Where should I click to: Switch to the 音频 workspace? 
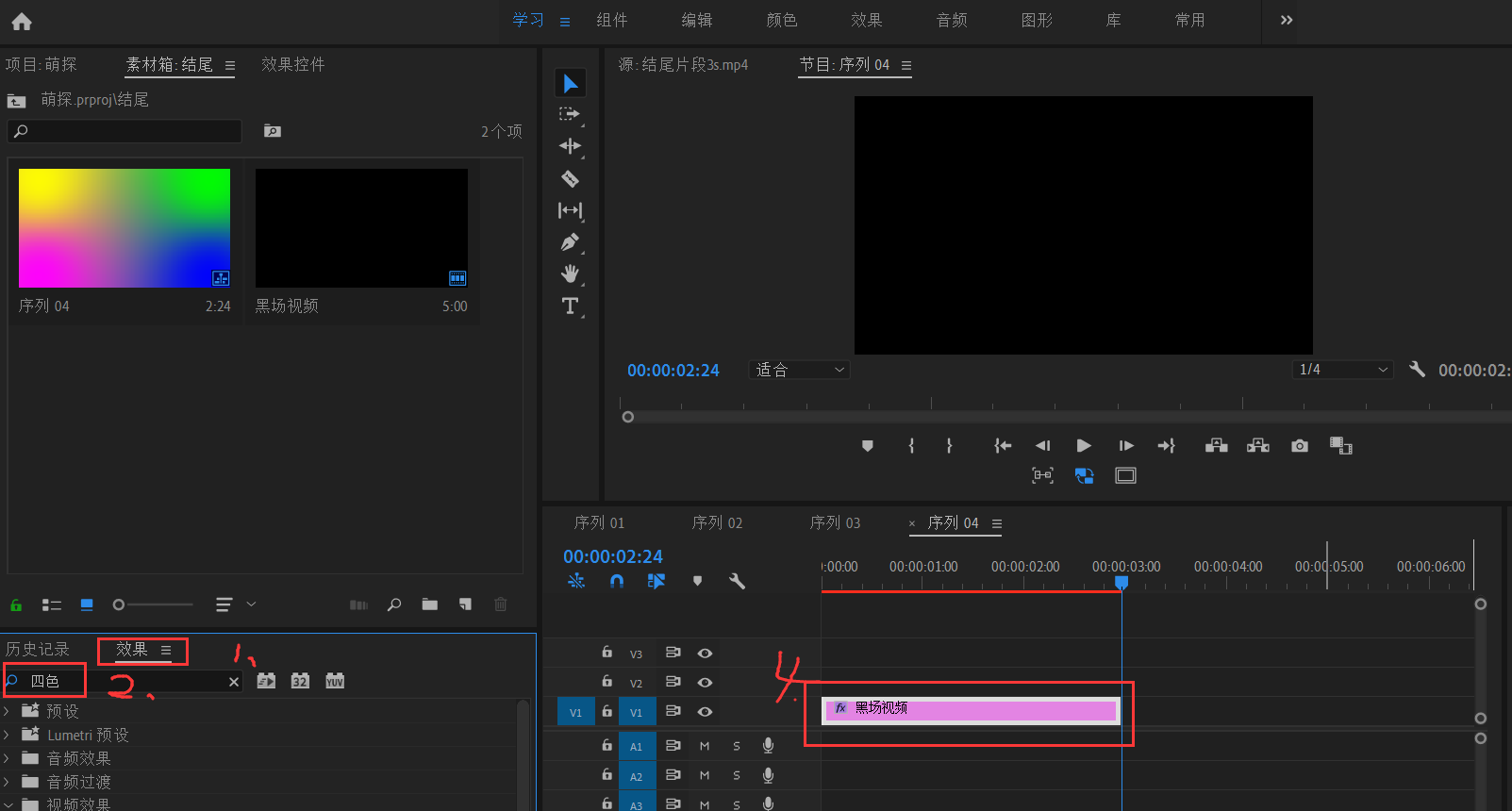point(952,20)
